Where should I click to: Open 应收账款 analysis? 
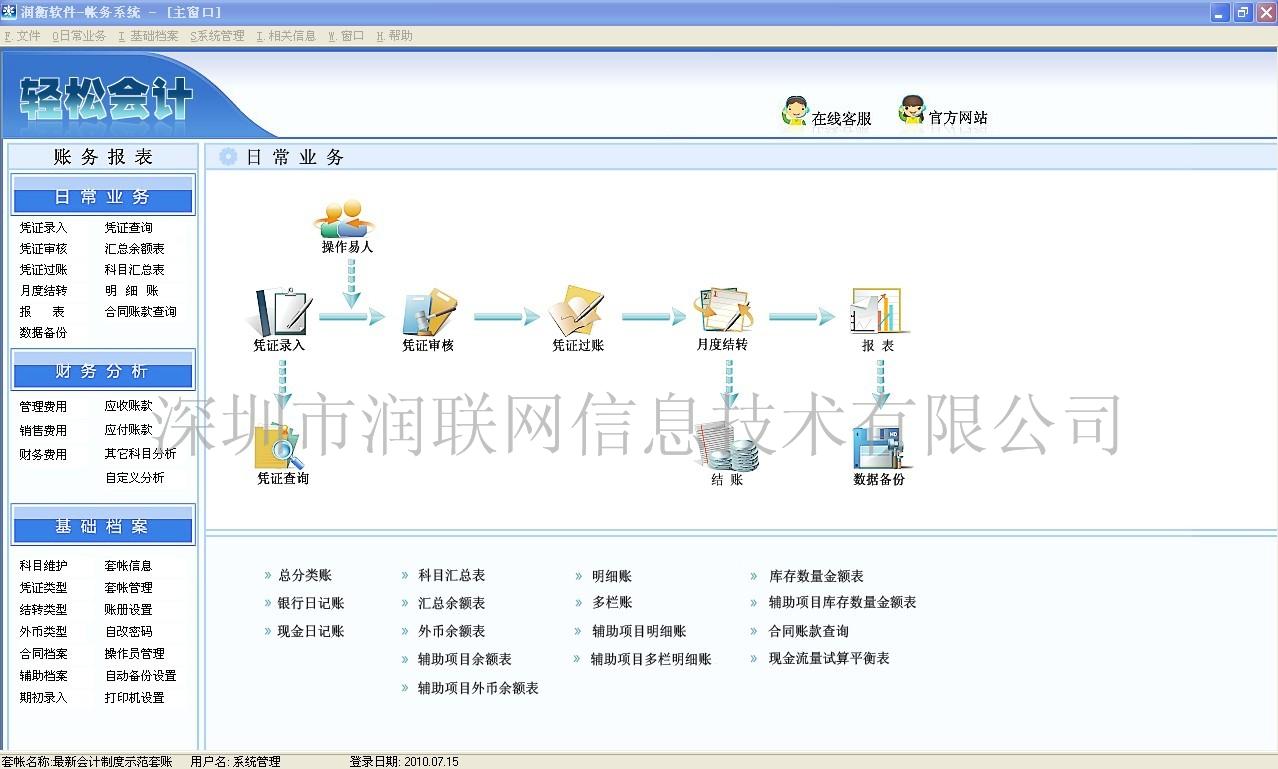coord(129,406)
